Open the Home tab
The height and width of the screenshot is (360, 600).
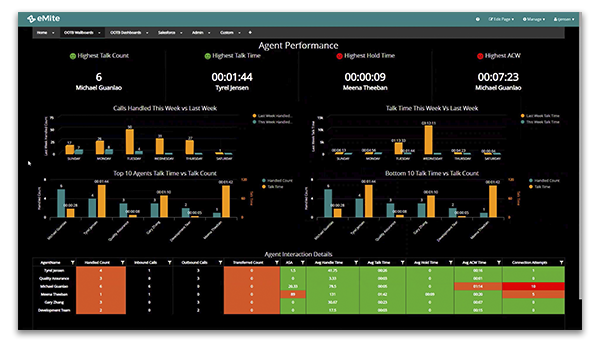point(42,33)
